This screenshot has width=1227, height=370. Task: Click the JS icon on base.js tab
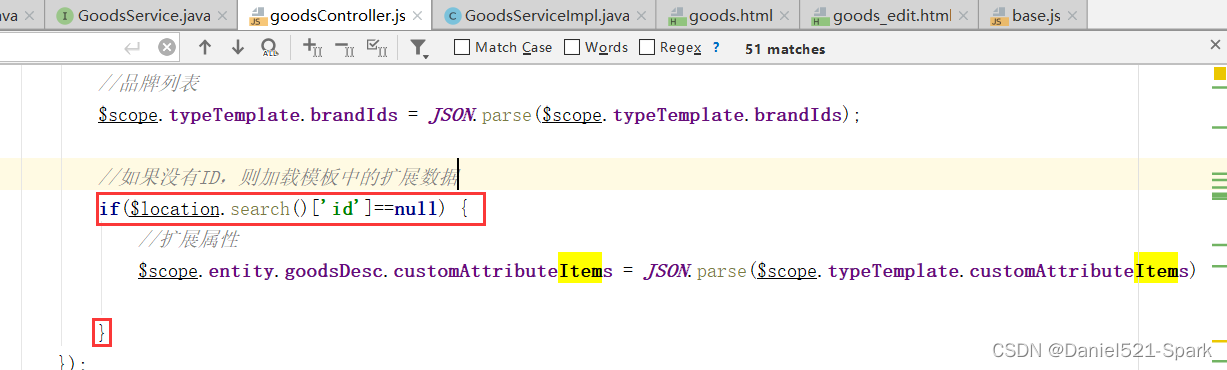tap(998, 16)
